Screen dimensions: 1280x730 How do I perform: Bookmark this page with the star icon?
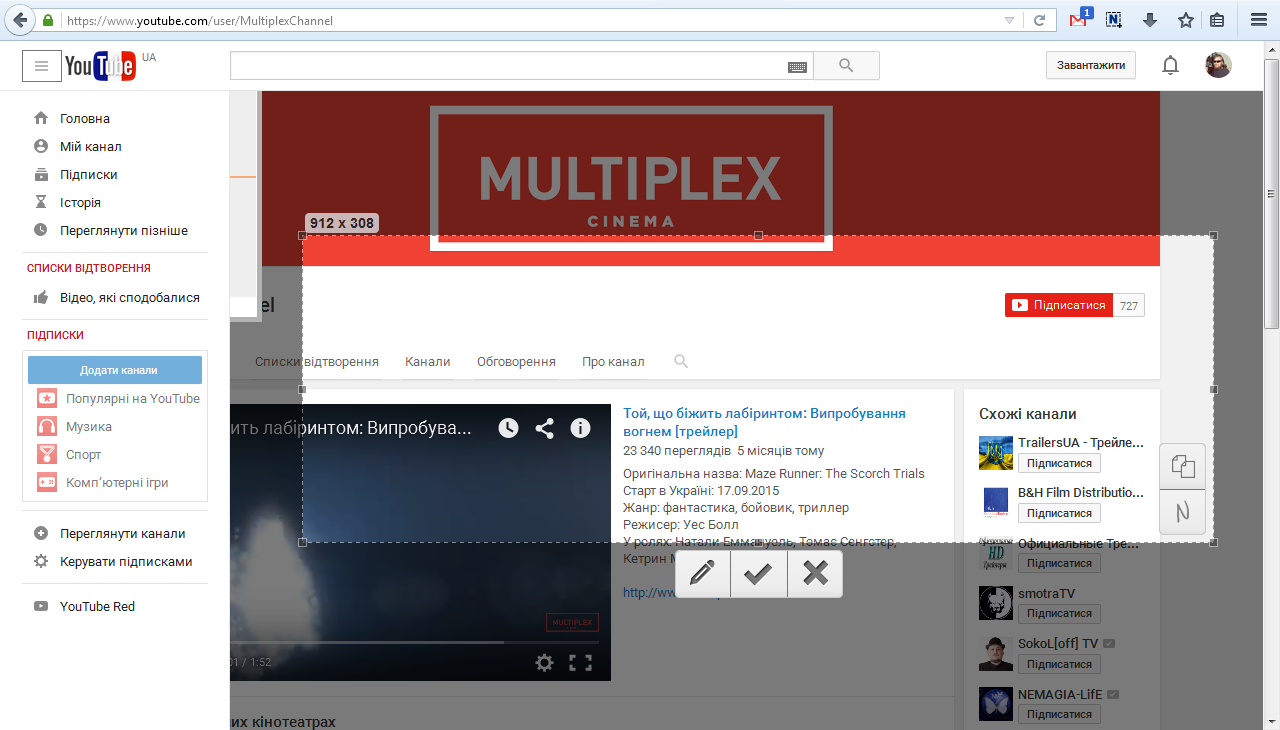pos(1186,20)
